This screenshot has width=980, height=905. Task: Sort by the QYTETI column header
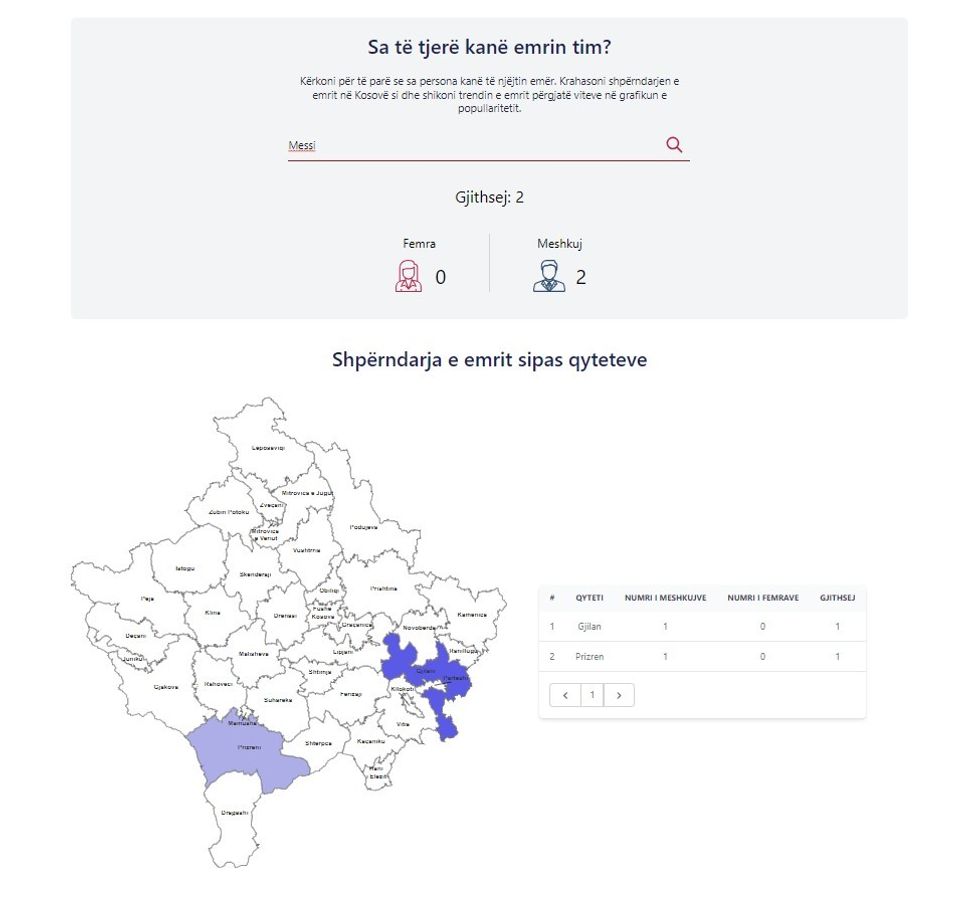click(588, 598)
